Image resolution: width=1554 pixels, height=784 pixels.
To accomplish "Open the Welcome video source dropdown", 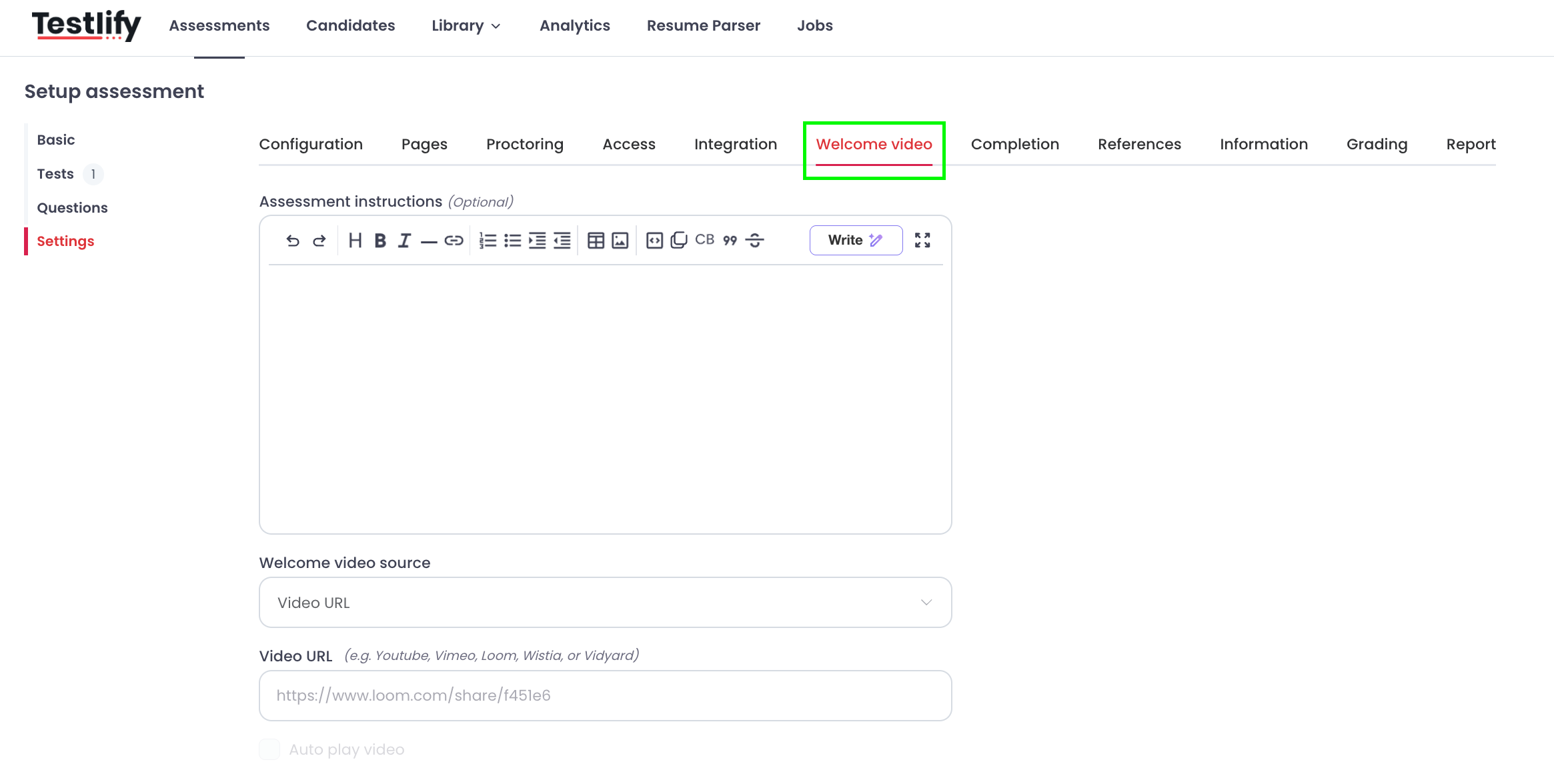I will pos(606,603).
